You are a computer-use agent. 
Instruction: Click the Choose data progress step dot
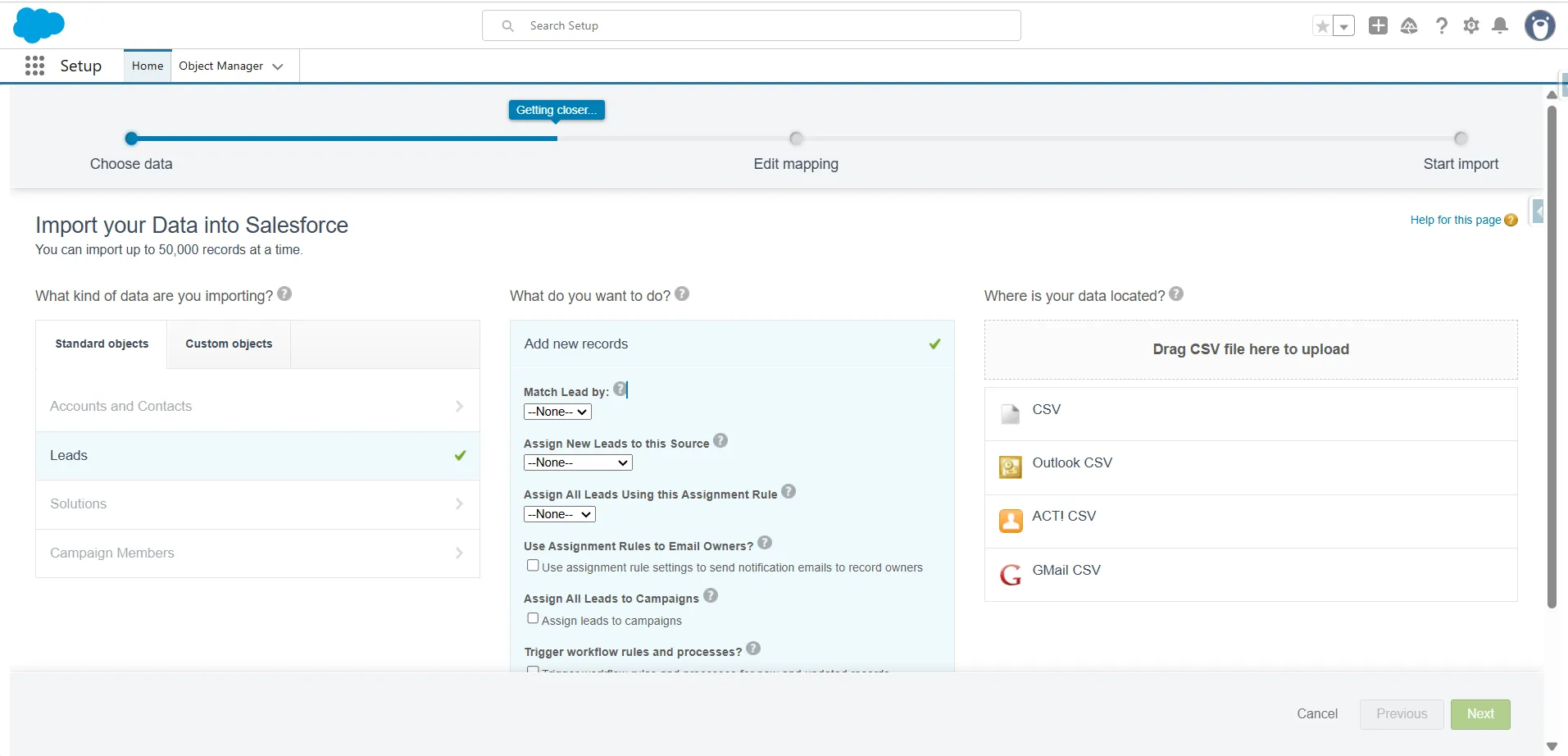(131, 139)
